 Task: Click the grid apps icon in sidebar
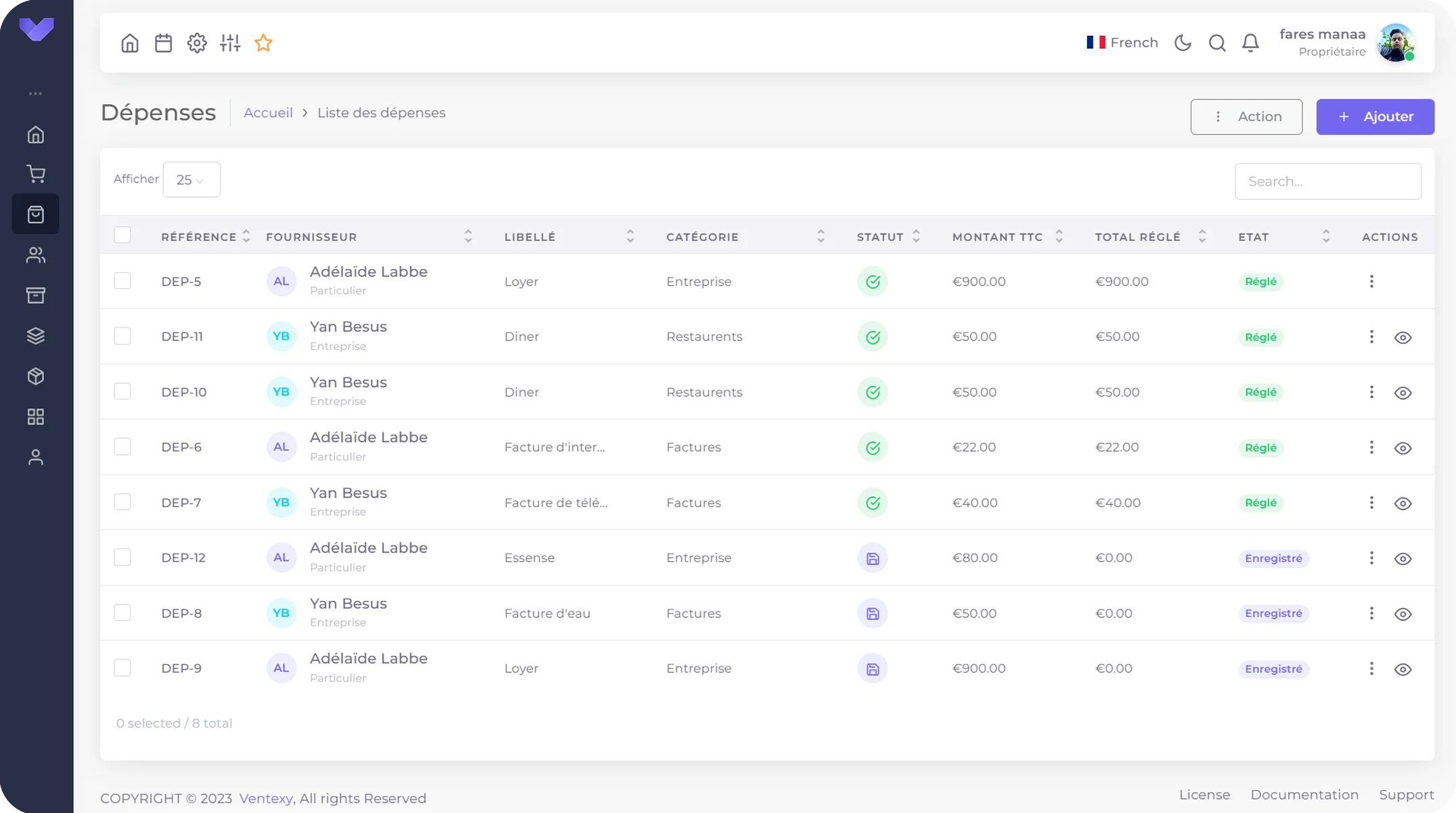(x=36, y=417)
